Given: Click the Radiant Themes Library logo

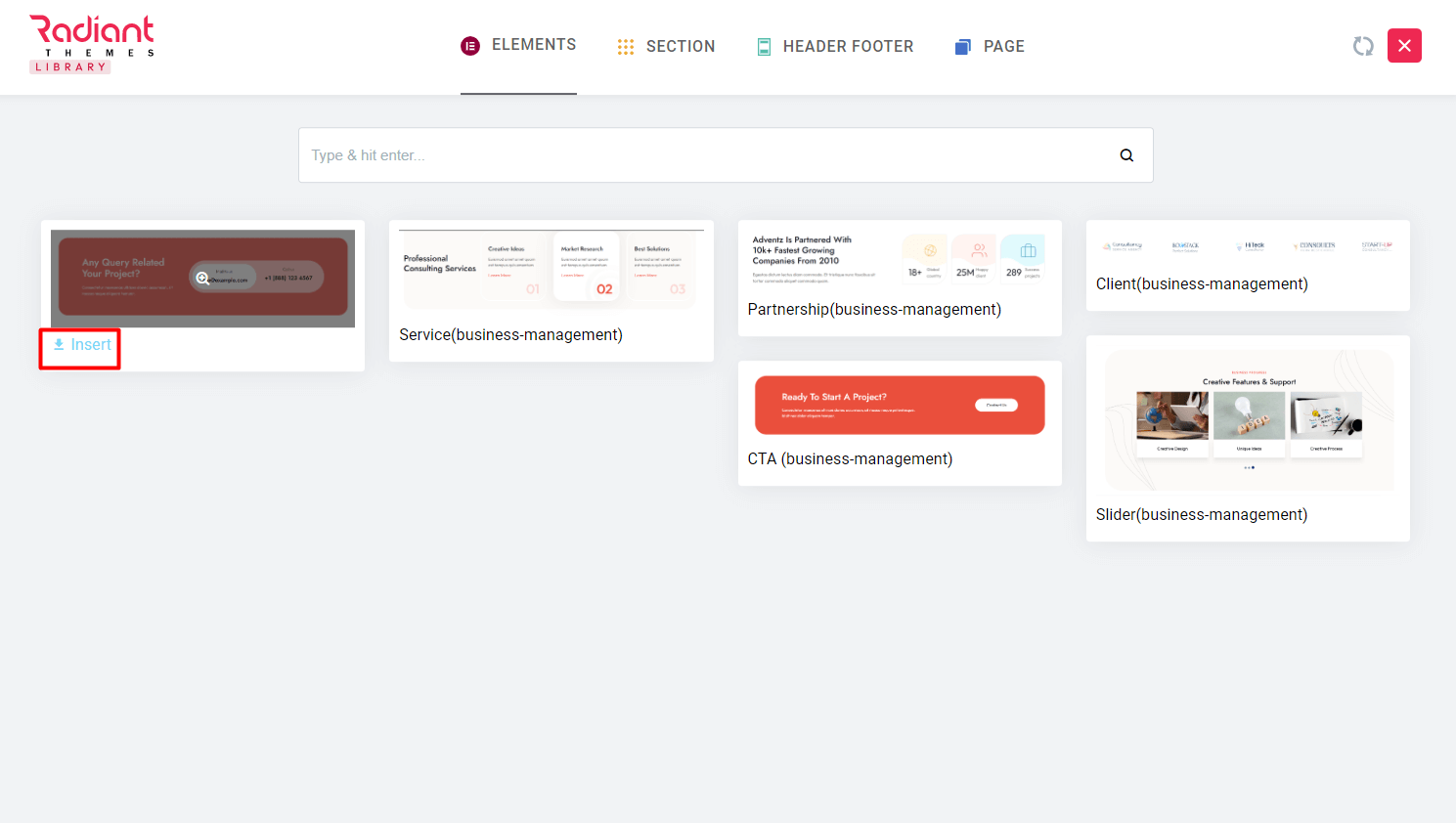Looking at the screenshot, I should 92,44.
